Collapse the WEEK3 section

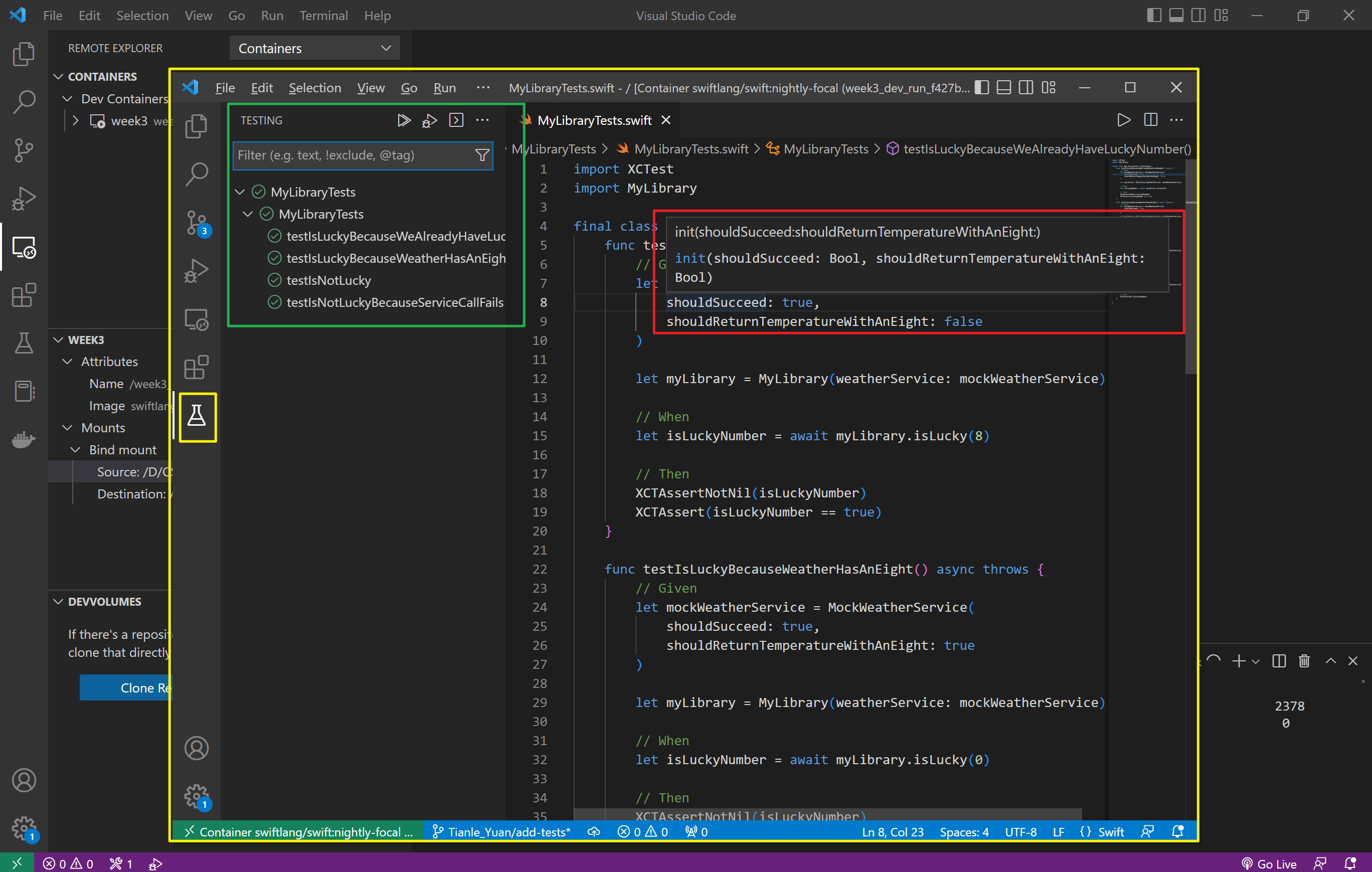click(58, 339)
